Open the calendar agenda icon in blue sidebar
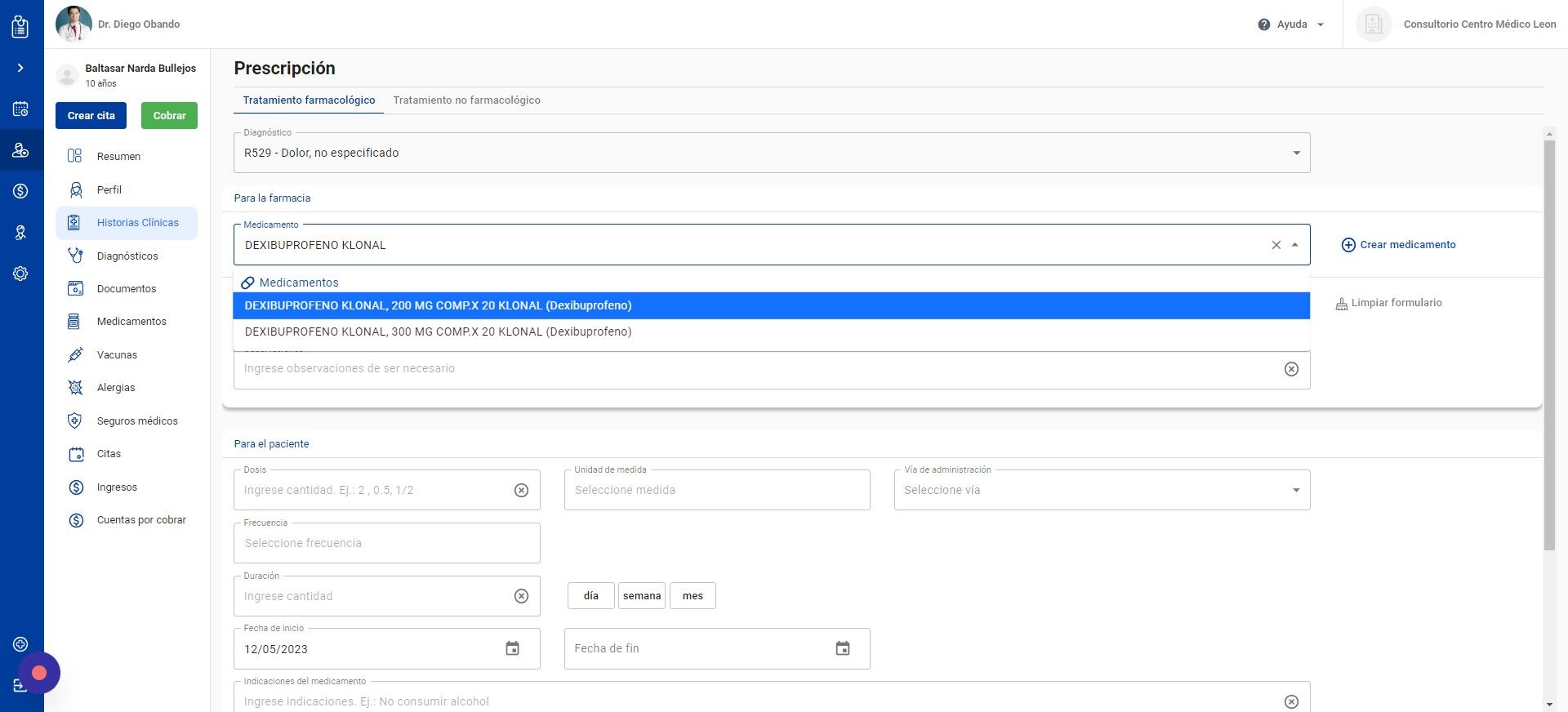Image resolution: width=1568 pixels, height=712 pixels. click(x=20, y=109)
